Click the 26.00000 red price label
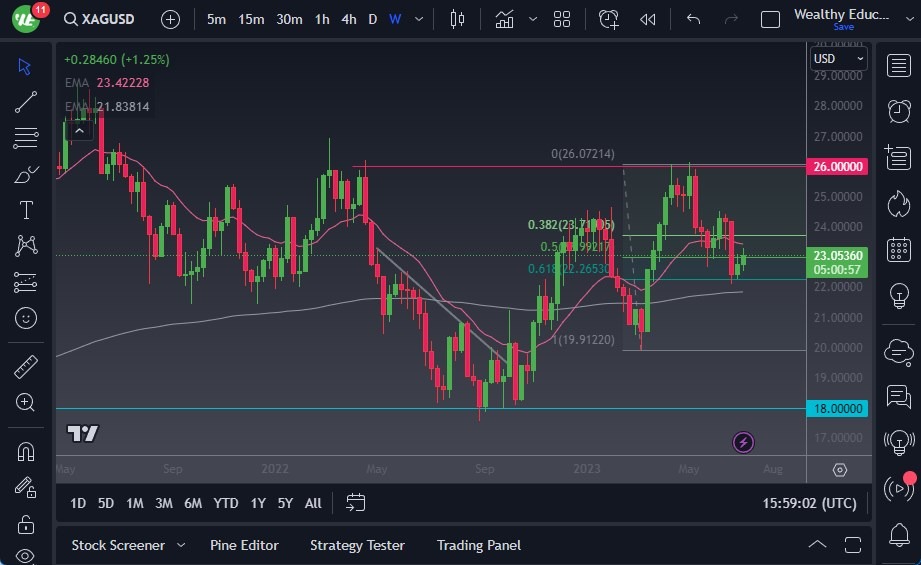Image resolution: width=921 pixels, height=565 pixels. 838,166
